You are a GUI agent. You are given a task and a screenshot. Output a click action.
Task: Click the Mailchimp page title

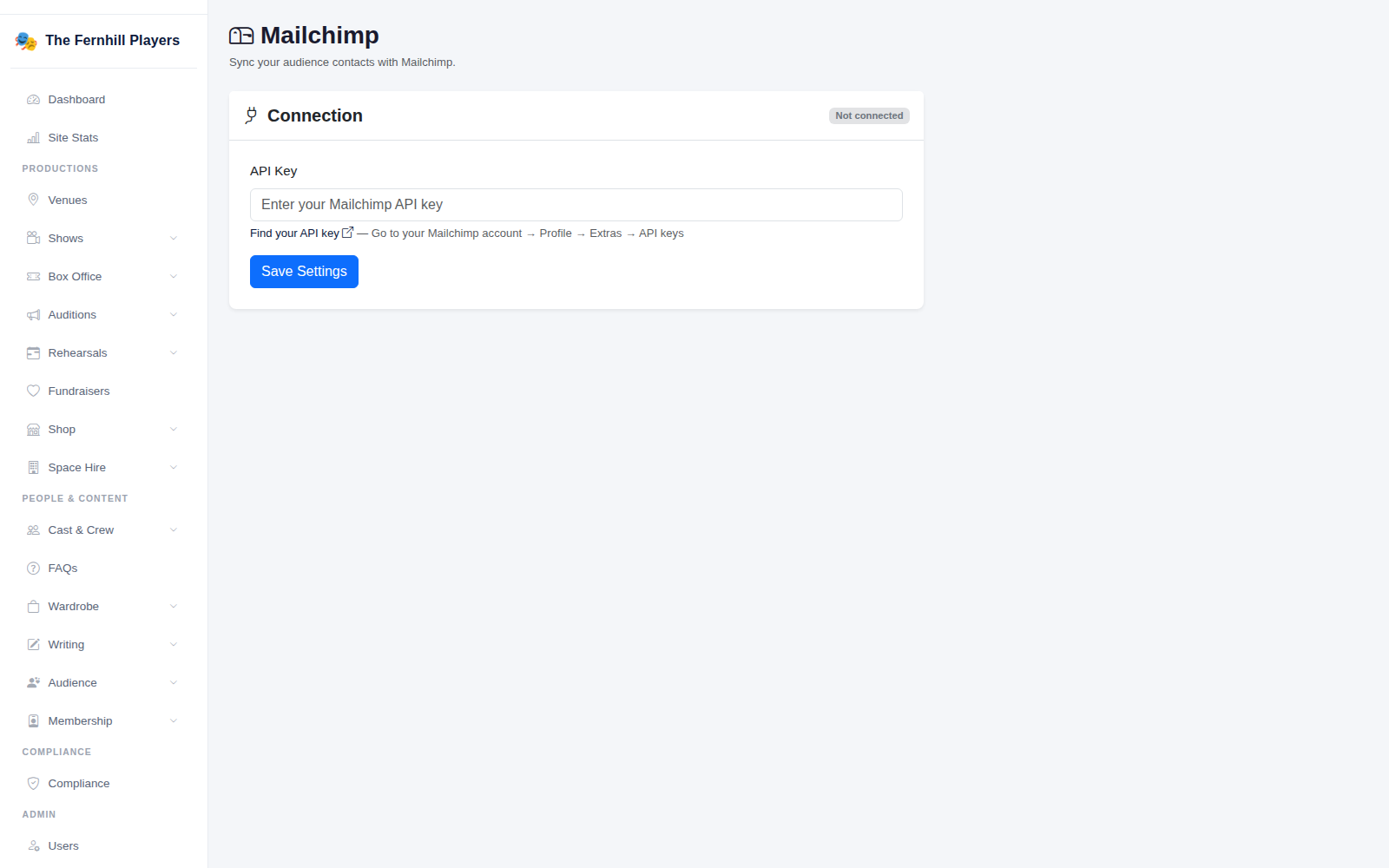tap(319, 36)
